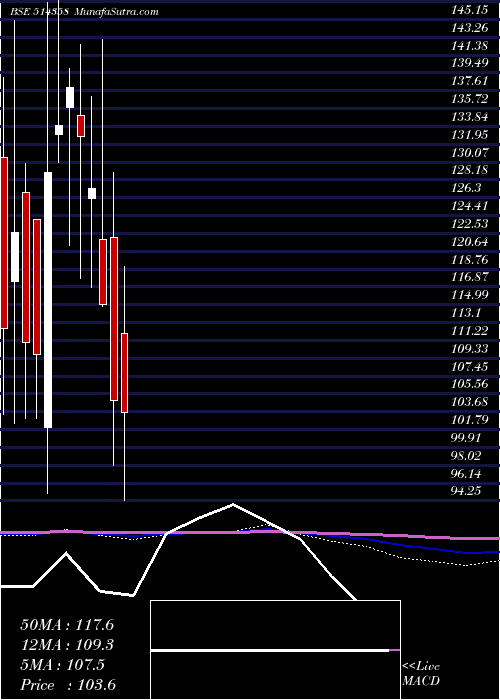Click the 141.38 price axis label
The image size is (500, 700).
click(x=472, y=46)
